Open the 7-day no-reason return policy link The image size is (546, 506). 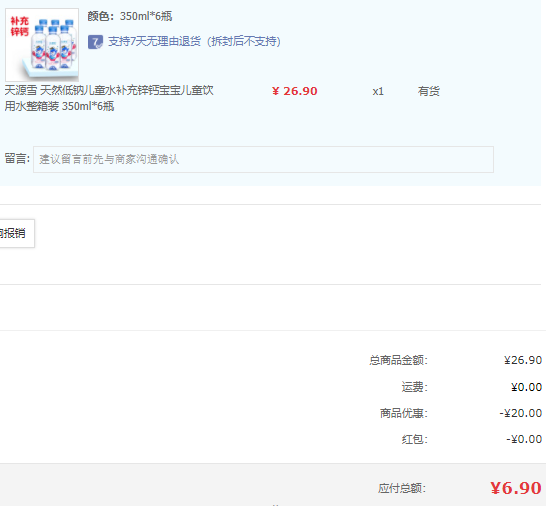[x=194, y=41]
